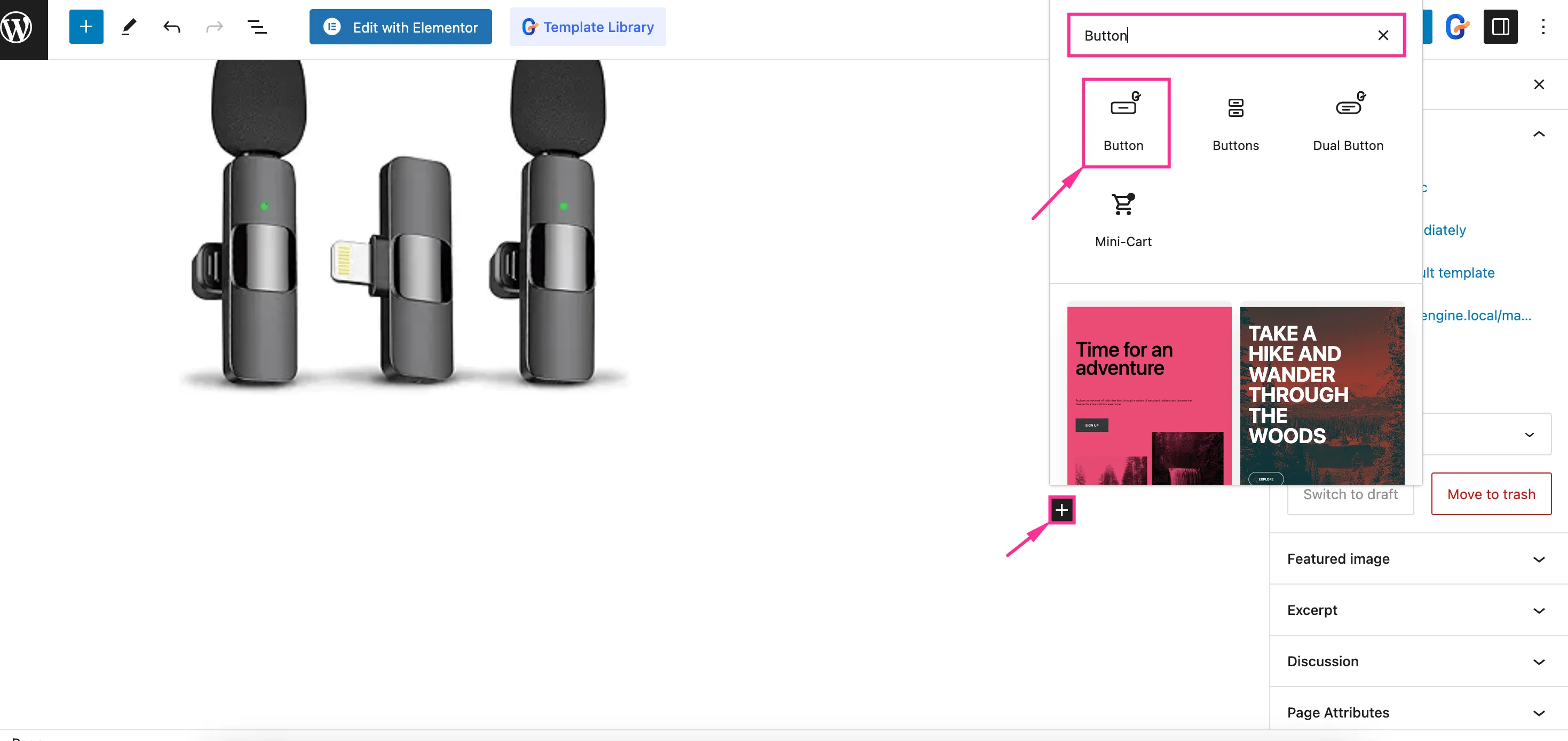Select the Tools pencil icon

tap(129, 27)
